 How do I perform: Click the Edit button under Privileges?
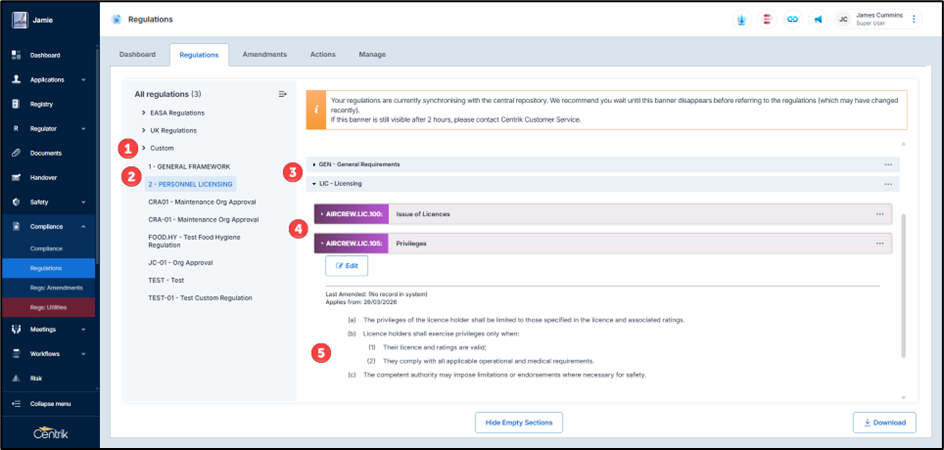coord(346,266)
